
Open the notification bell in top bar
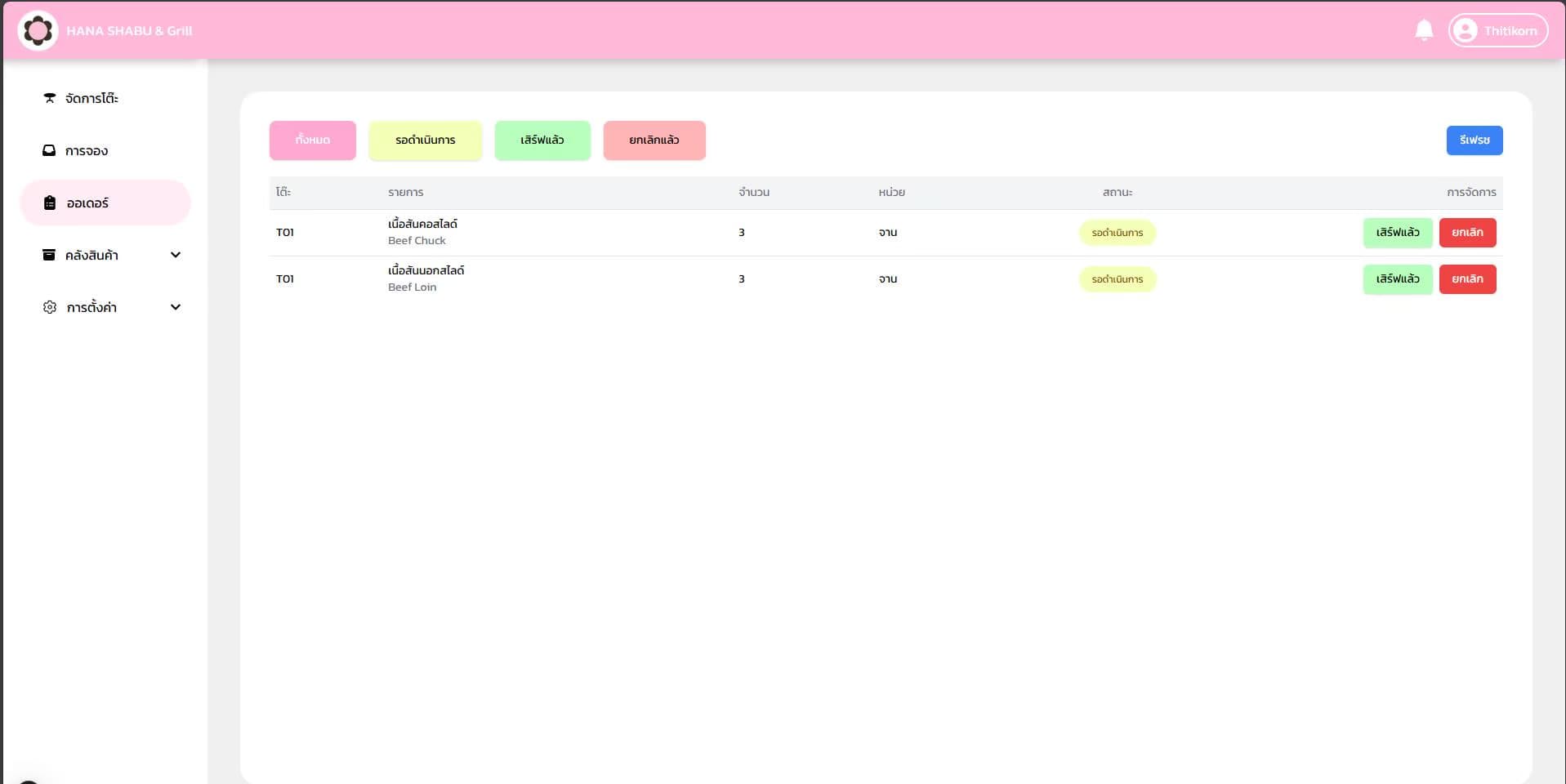click(1424, 29)
